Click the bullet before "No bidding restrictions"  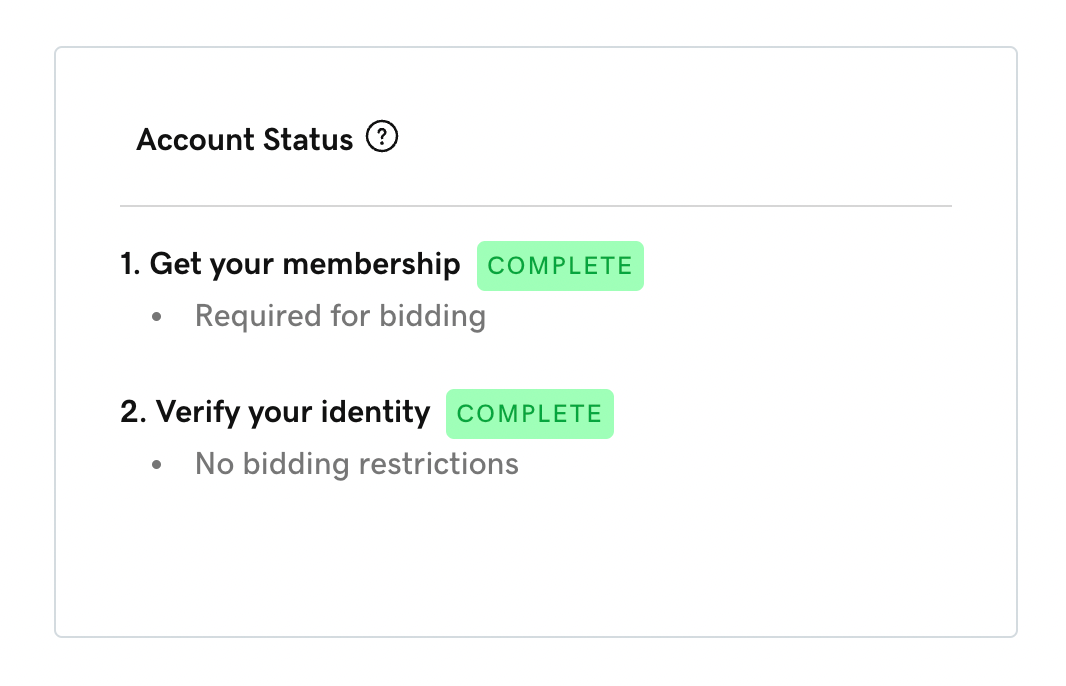[157, 465]
